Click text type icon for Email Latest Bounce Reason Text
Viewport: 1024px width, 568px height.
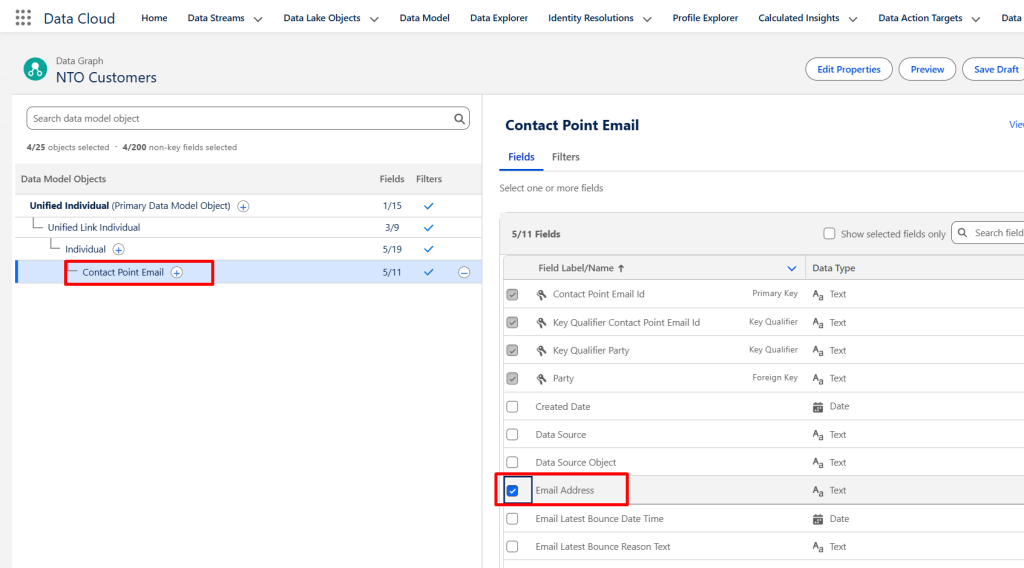tap(818, 547)
